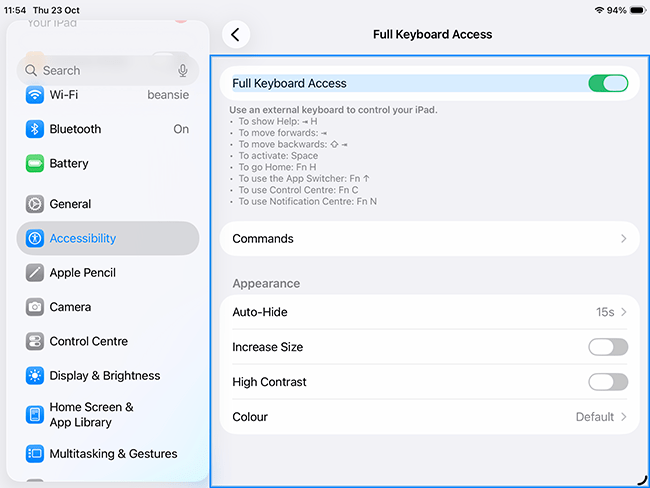Tap the Control Centre icon
The height and width of the screenshot is (488, 650).
35,342
